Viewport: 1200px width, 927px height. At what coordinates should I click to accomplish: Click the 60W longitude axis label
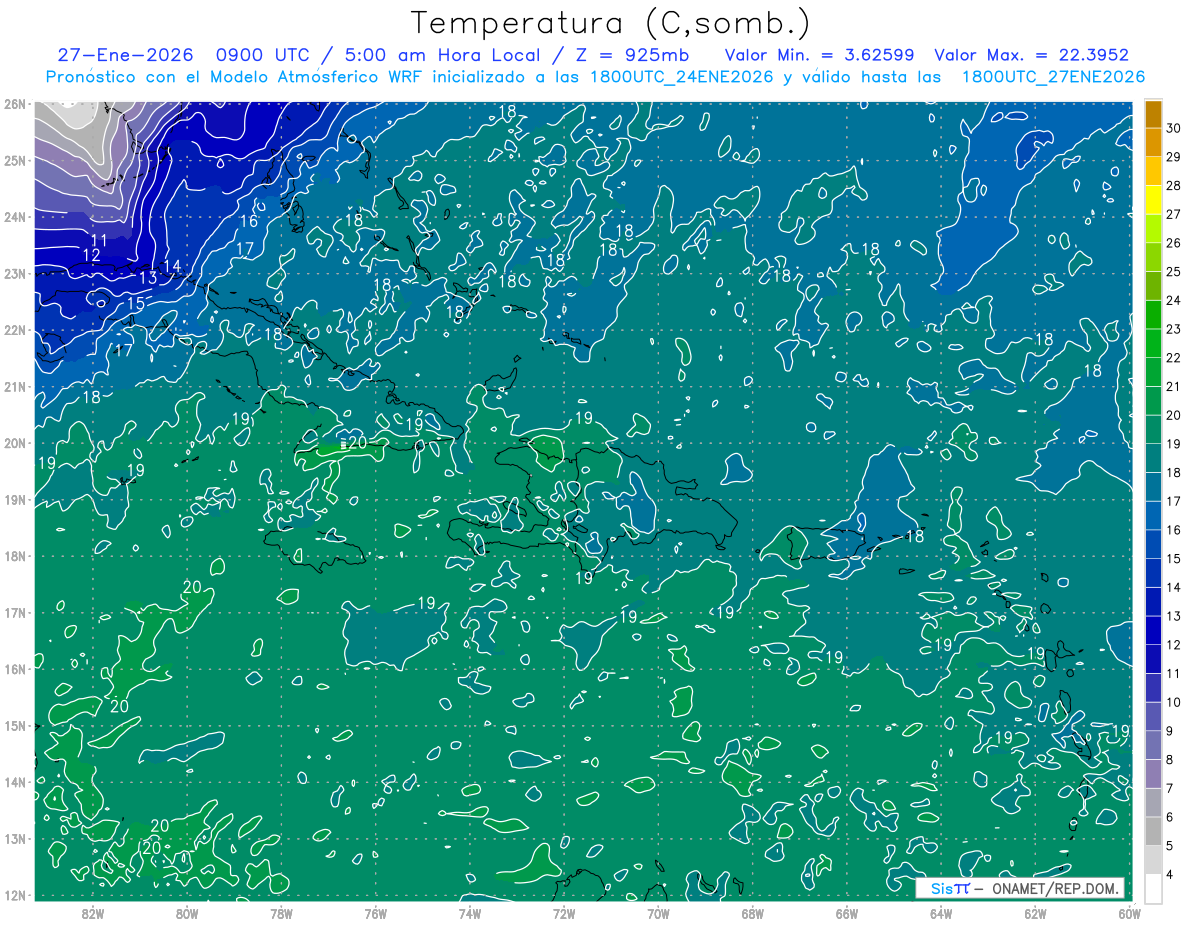(x=1128, y=915)
